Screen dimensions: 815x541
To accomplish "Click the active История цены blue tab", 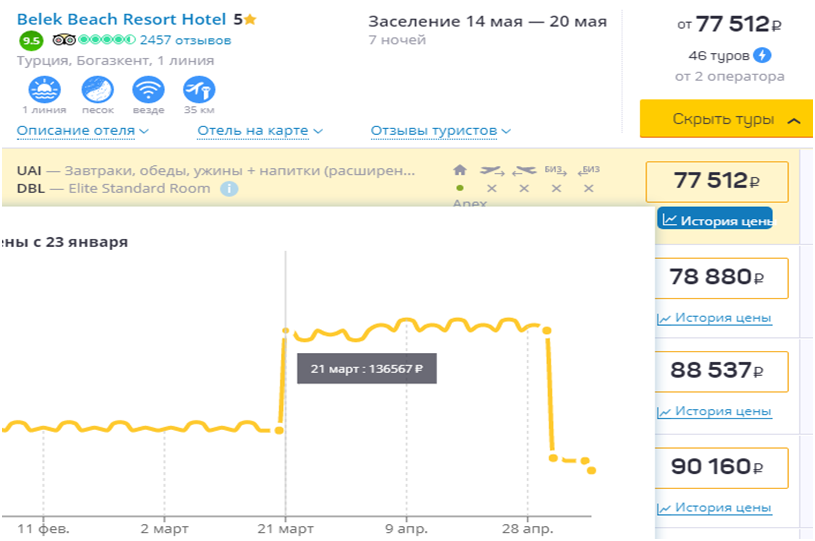I will click(714, 219).
